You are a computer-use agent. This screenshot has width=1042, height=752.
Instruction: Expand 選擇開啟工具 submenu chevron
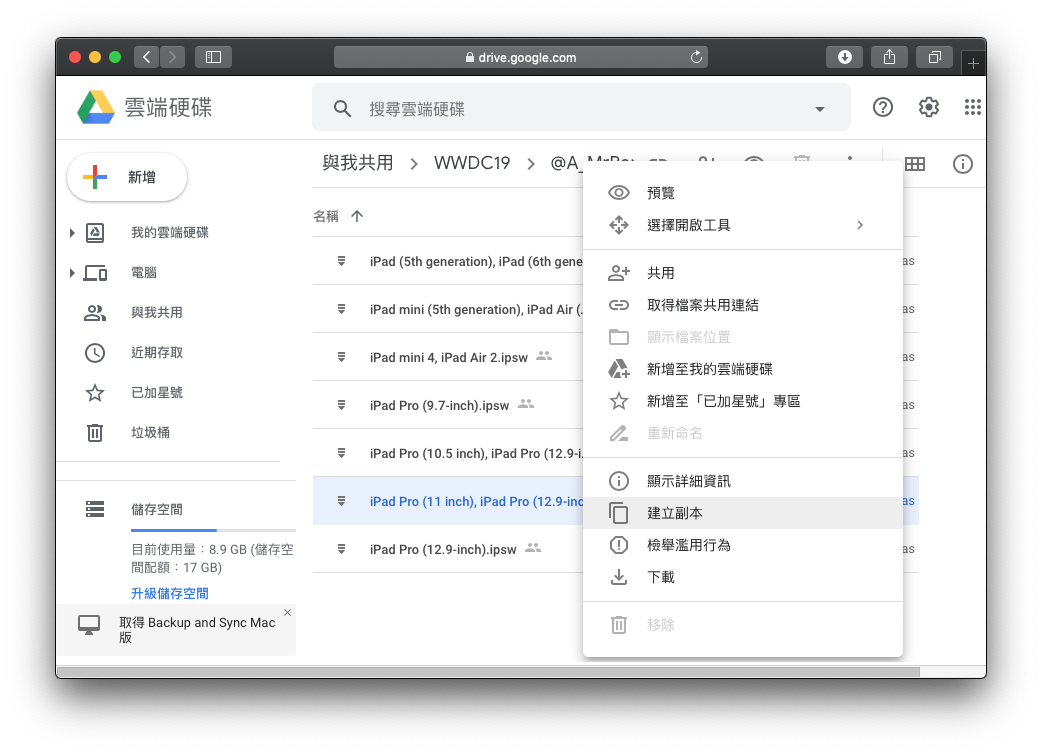point(860,225)
